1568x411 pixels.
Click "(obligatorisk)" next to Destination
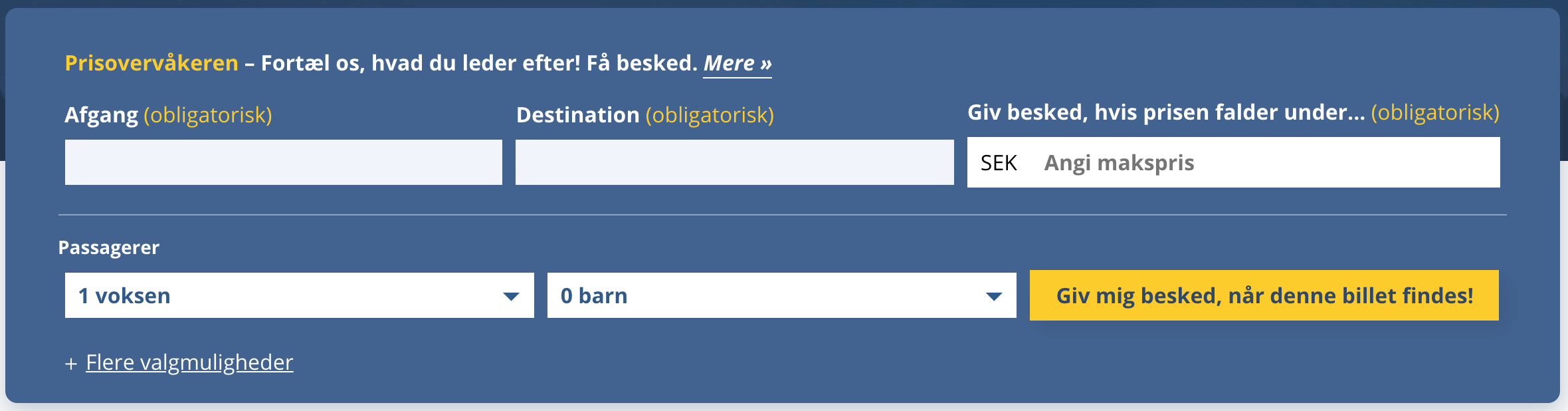click(x=710, y=115)
